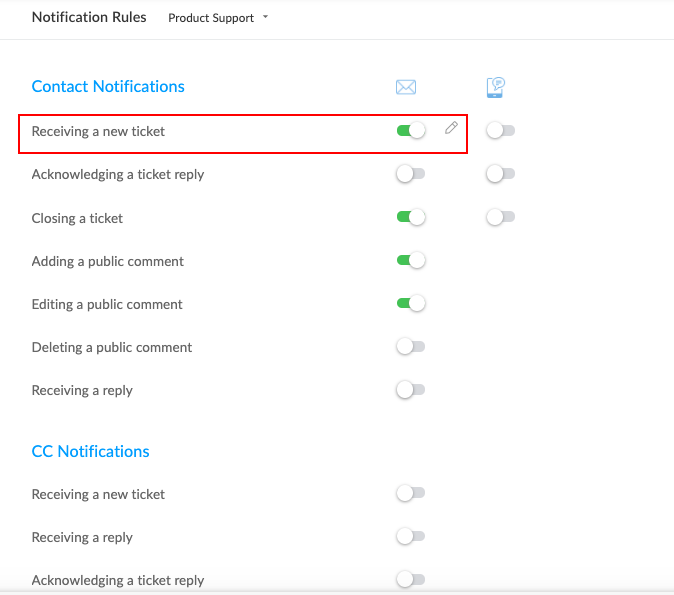Click the CC Notifications section heading
The width and height of the screenshot is (674, 595).
point(90,452)
